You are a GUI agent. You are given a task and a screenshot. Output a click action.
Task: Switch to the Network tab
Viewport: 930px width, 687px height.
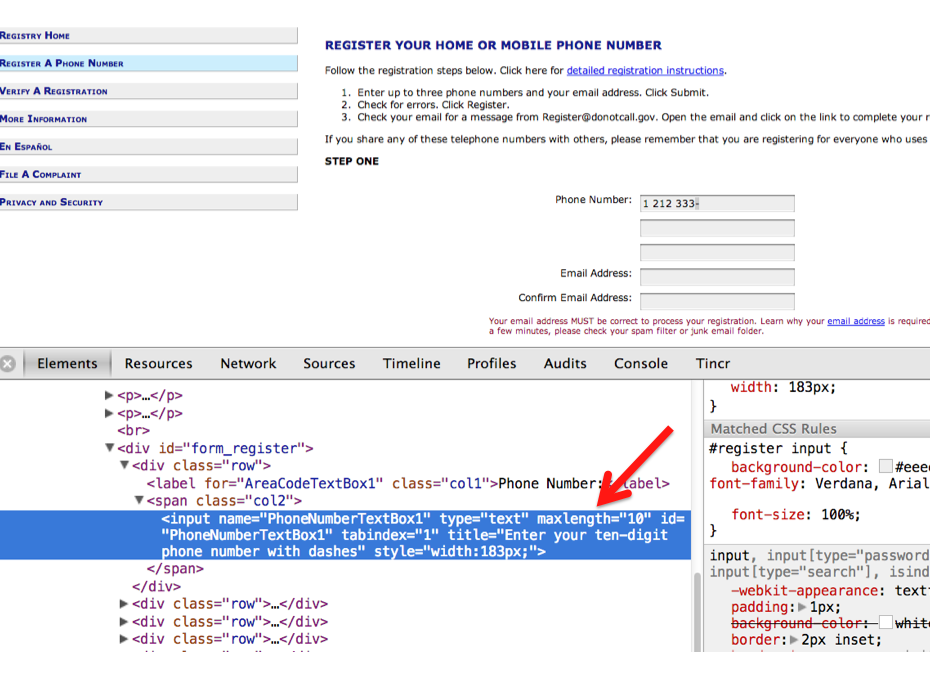click(248, 364)
